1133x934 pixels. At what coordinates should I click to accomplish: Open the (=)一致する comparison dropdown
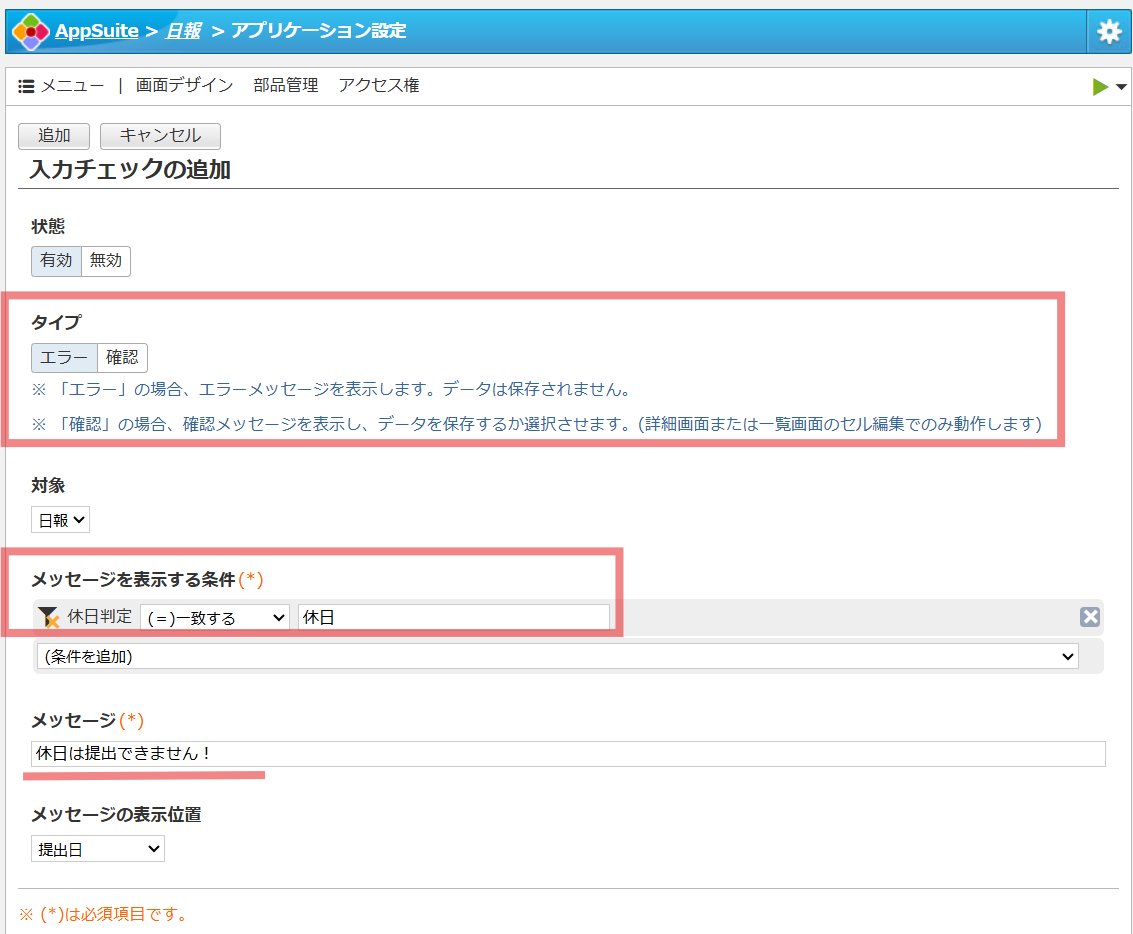coord(215,616)
